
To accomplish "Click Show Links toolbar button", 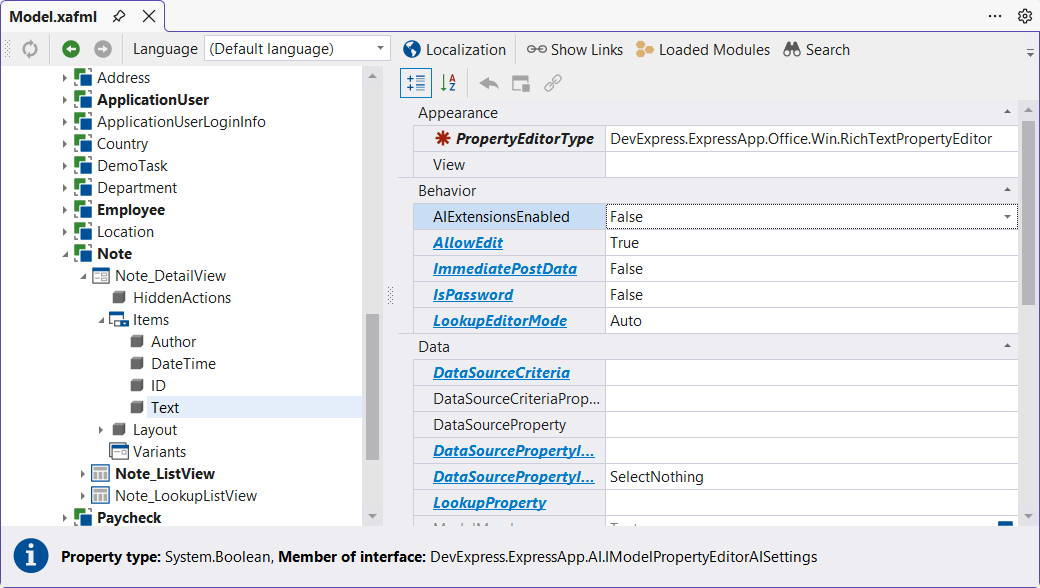I will click(x=574, y=50).
